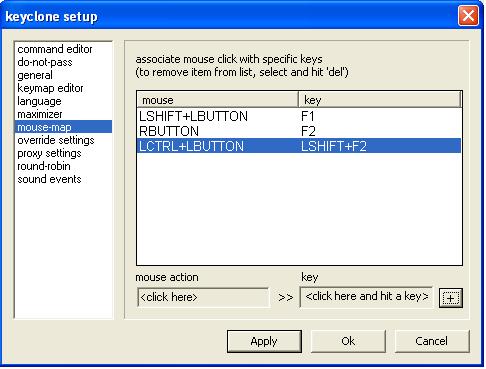Click the key capture input field
Viewport: 486px width, 369px height.
[366, 297]
